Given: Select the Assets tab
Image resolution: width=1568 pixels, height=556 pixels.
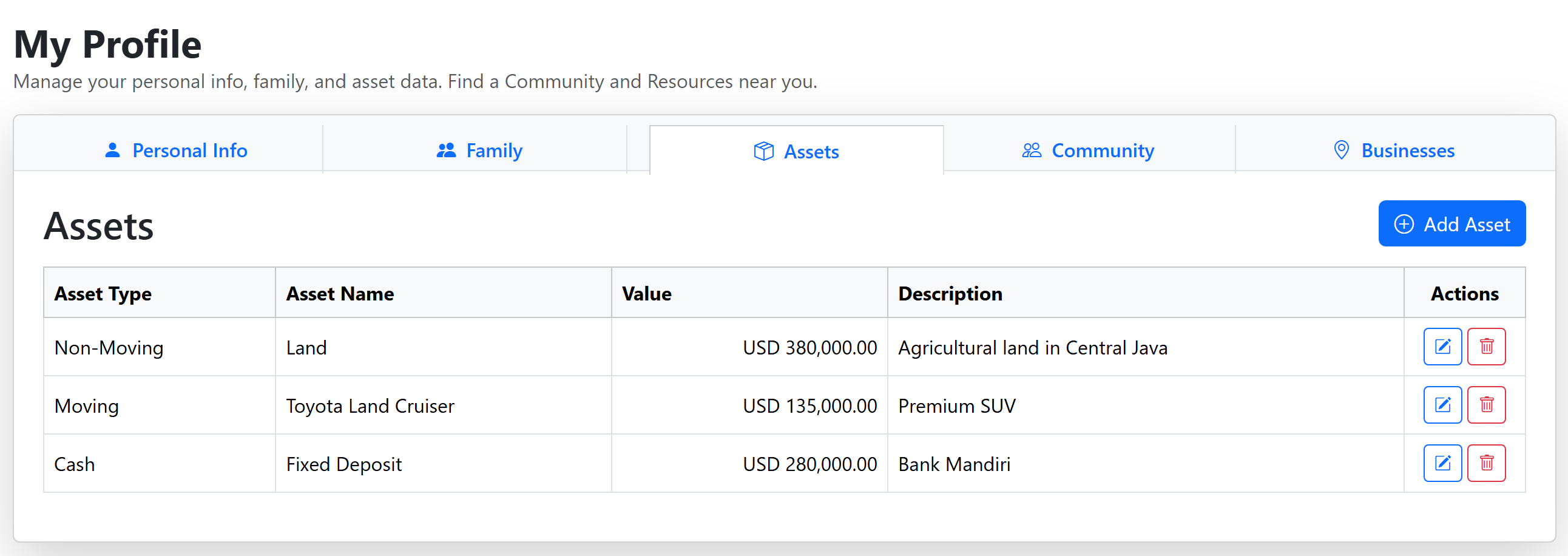Looking at the screenshot, I should click(x=796, y=151).
